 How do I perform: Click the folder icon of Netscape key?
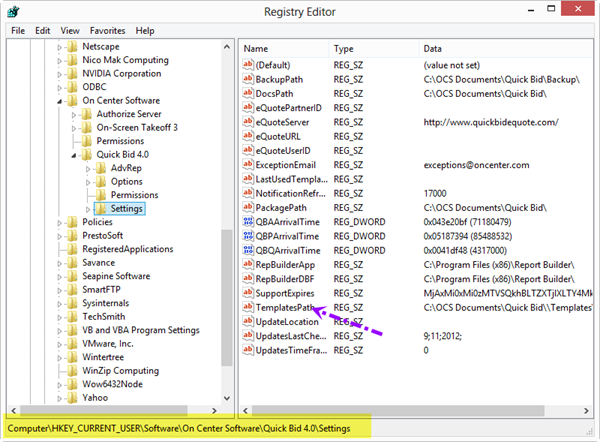pyautogui.click(x=72, y=47)
